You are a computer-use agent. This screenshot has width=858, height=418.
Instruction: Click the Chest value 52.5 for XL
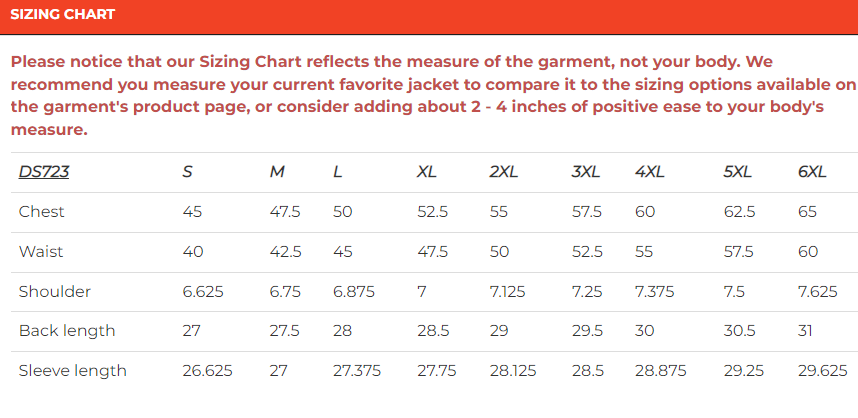click(432, 211)
